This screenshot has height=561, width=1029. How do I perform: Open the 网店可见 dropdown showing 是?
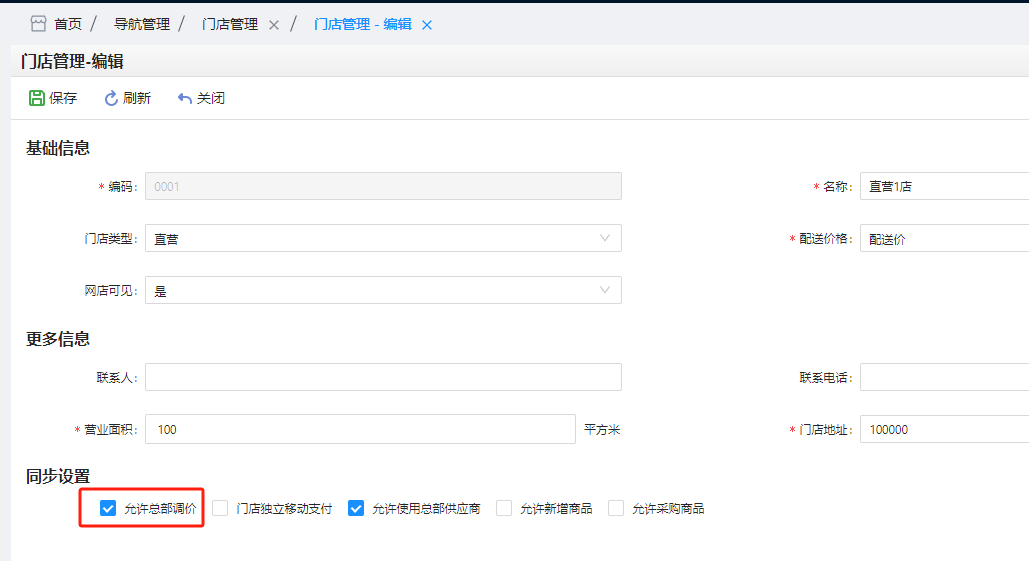(x=383, y=290)
